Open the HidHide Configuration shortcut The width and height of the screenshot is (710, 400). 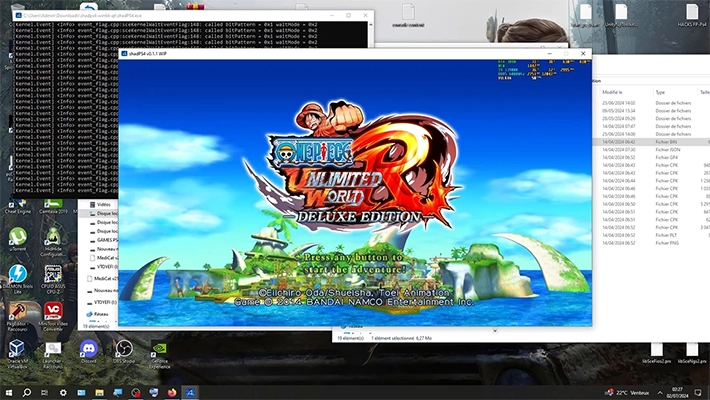53,241
